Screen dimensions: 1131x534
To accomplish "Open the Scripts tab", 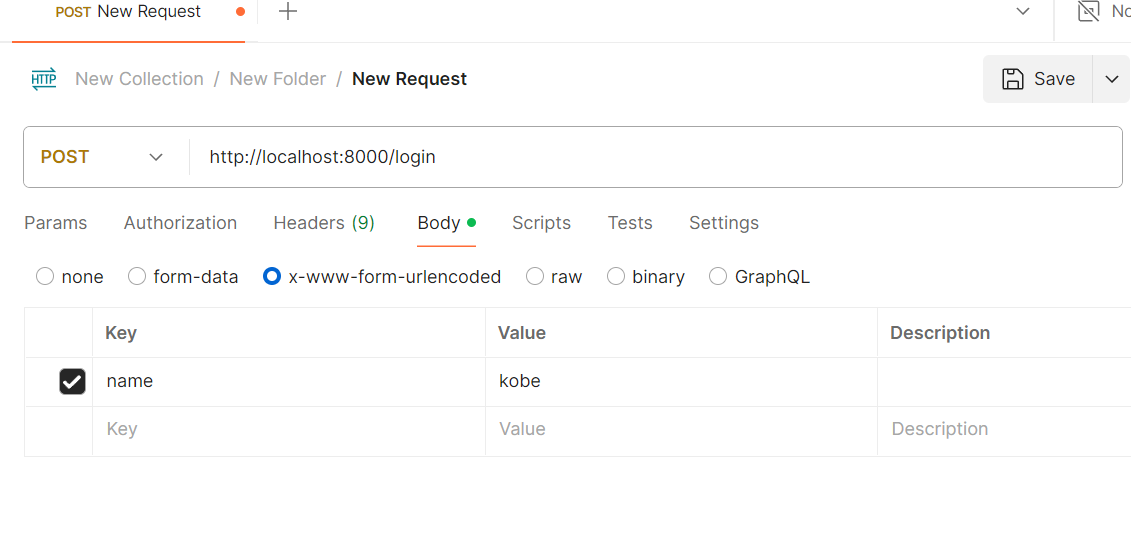I will (541, 223).
